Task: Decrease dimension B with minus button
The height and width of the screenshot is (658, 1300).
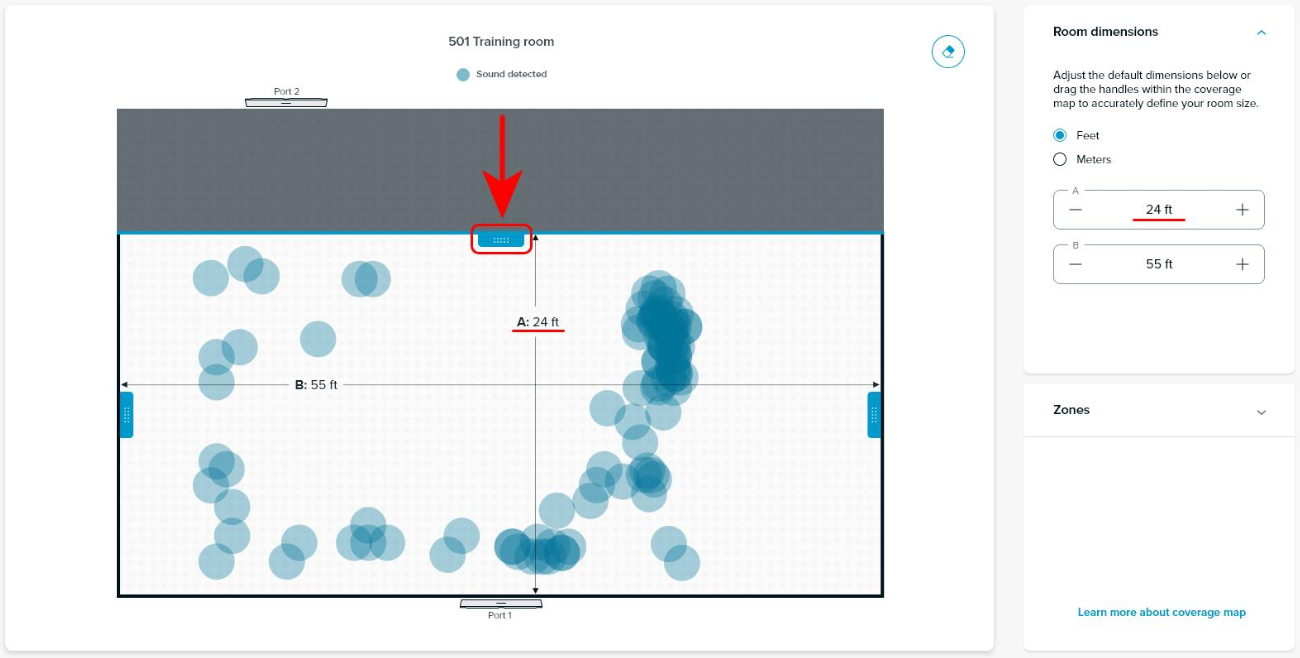Action: tap(1075, 264)
